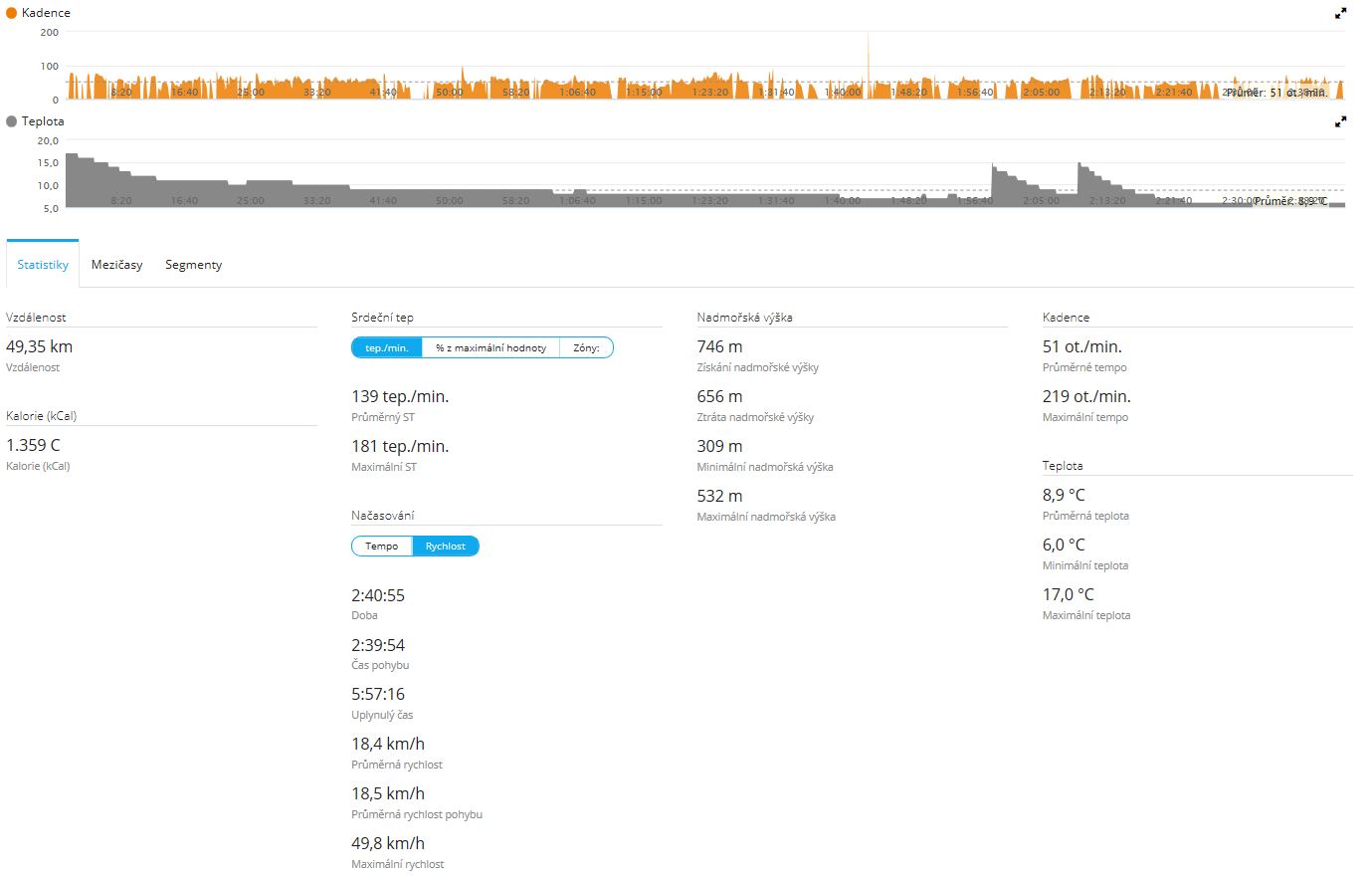Show heart rate as % z maximální hodnoty
Viewport: 1372px width, 879px height.
[490, 347]
